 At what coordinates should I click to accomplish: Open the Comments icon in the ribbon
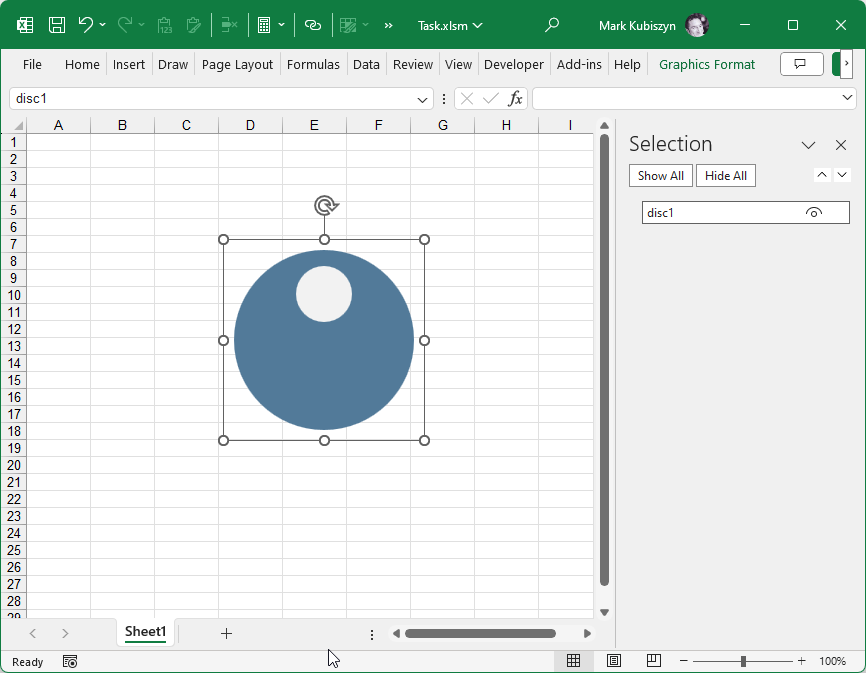click(x=800, y=64)
